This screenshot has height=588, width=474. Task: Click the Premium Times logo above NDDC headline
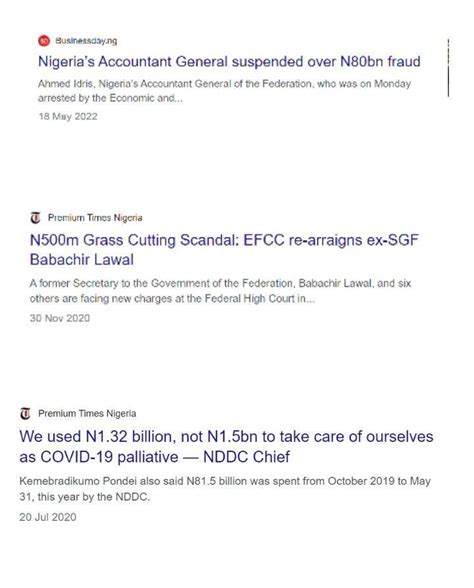(25, 413)
